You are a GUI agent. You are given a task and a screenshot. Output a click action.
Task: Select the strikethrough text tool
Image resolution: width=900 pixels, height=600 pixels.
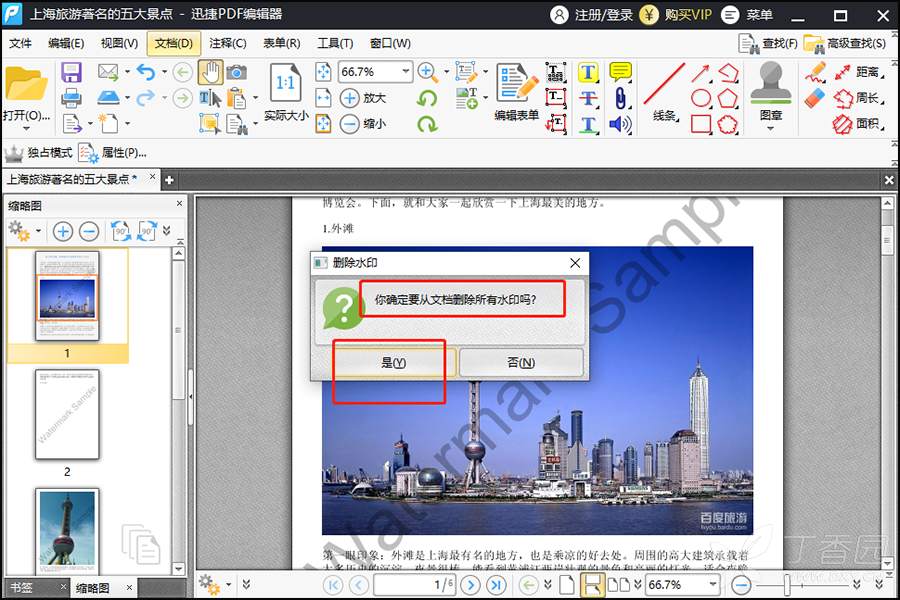[588, 98]
